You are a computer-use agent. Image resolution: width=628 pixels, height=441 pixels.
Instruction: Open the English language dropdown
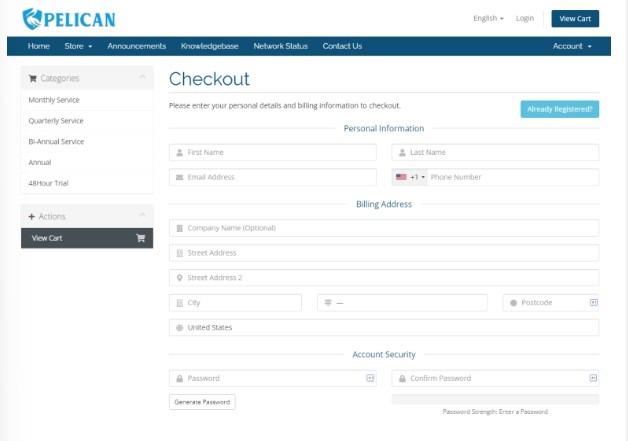[x=488, y=19]
